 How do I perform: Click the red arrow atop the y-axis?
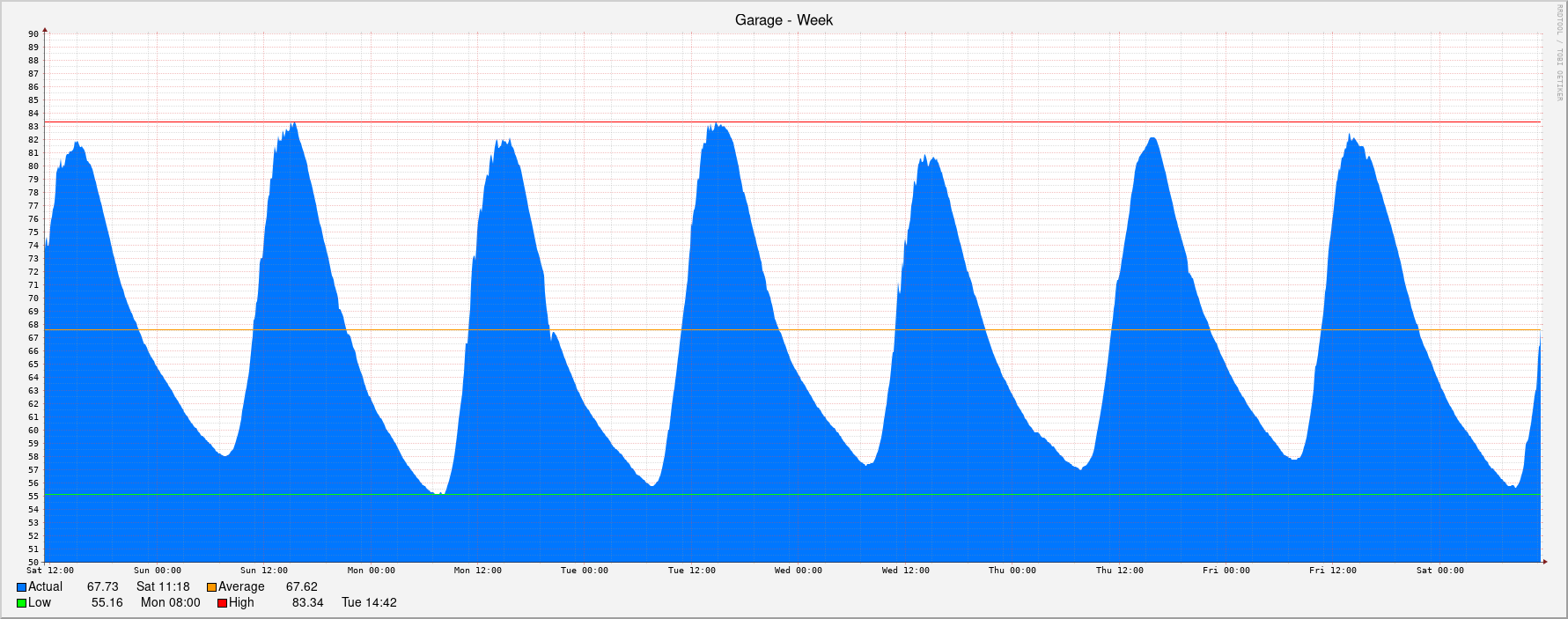tap(45, 30)
